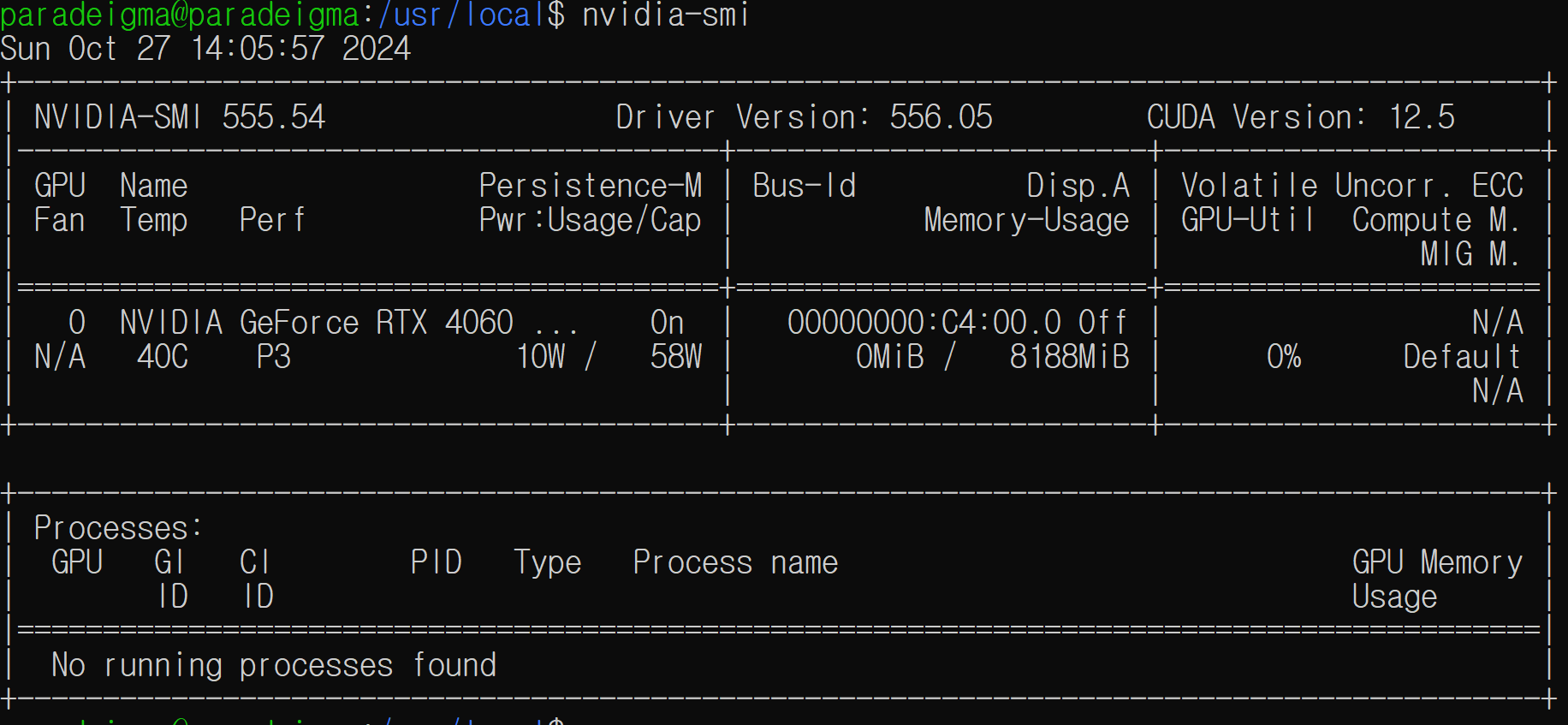1568x725 pixels.
Task: Click the "Bus-Id" column header
Action: tap(805, 186)
